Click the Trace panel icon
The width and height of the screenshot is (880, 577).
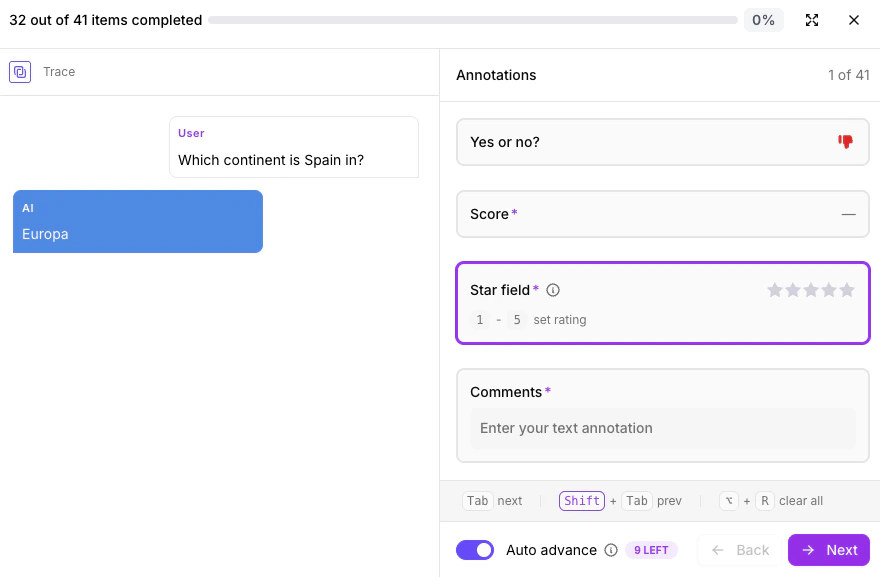(20, 71)
